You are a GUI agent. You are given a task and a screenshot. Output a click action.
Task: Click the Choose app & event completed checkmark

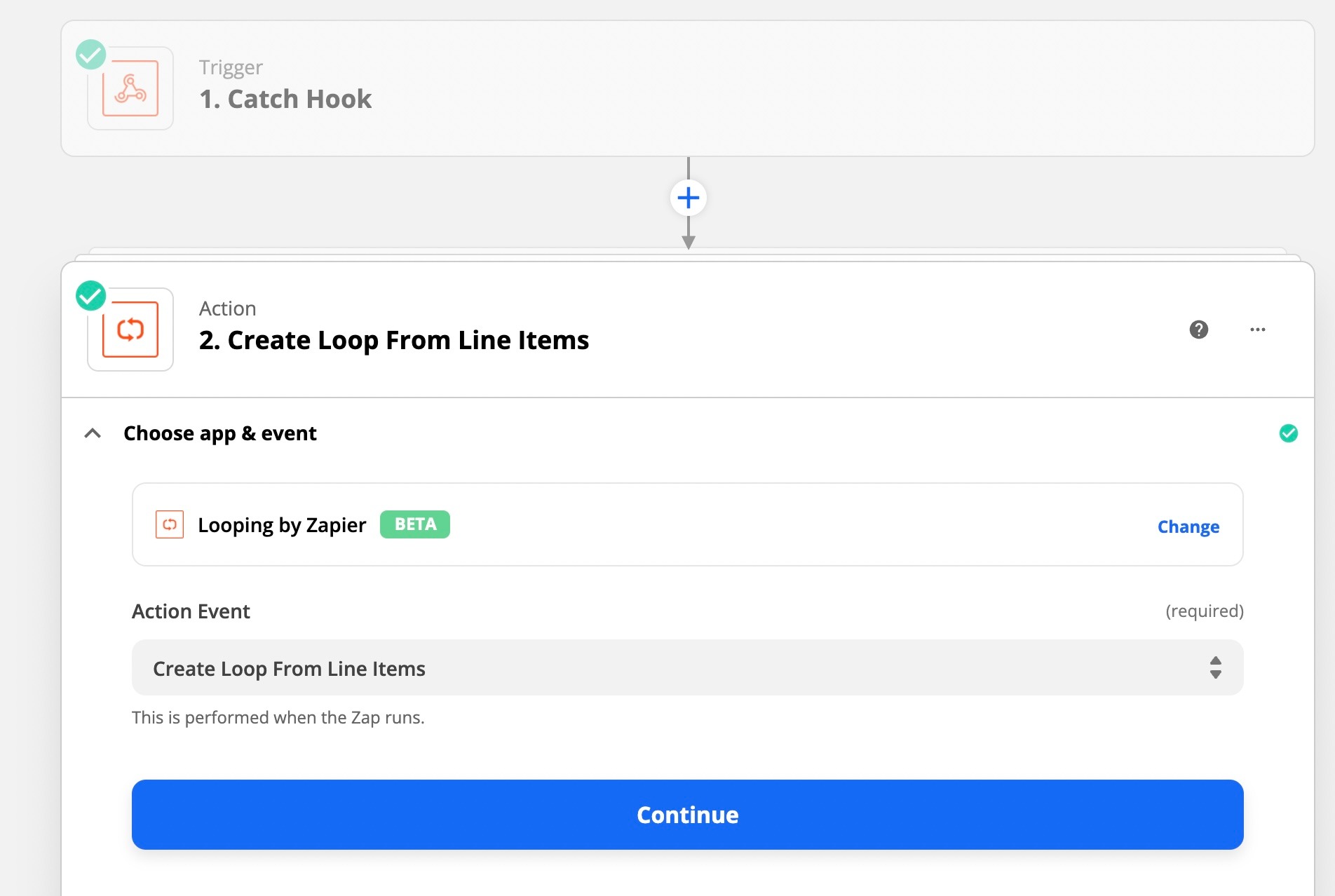click(x=1289, y=433)
